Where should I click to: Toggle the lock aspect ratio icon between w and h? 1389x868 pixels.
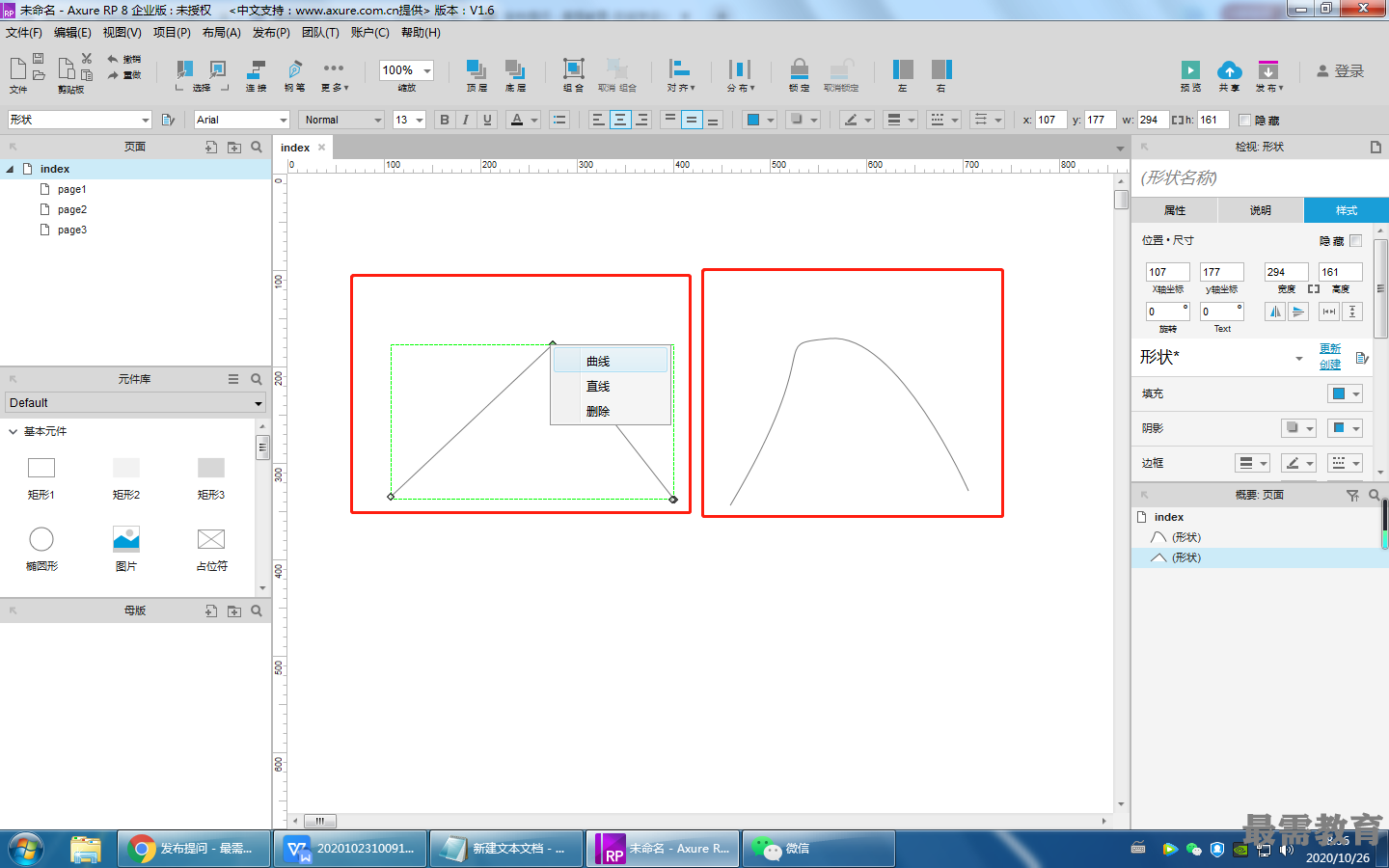(1177, 120)
